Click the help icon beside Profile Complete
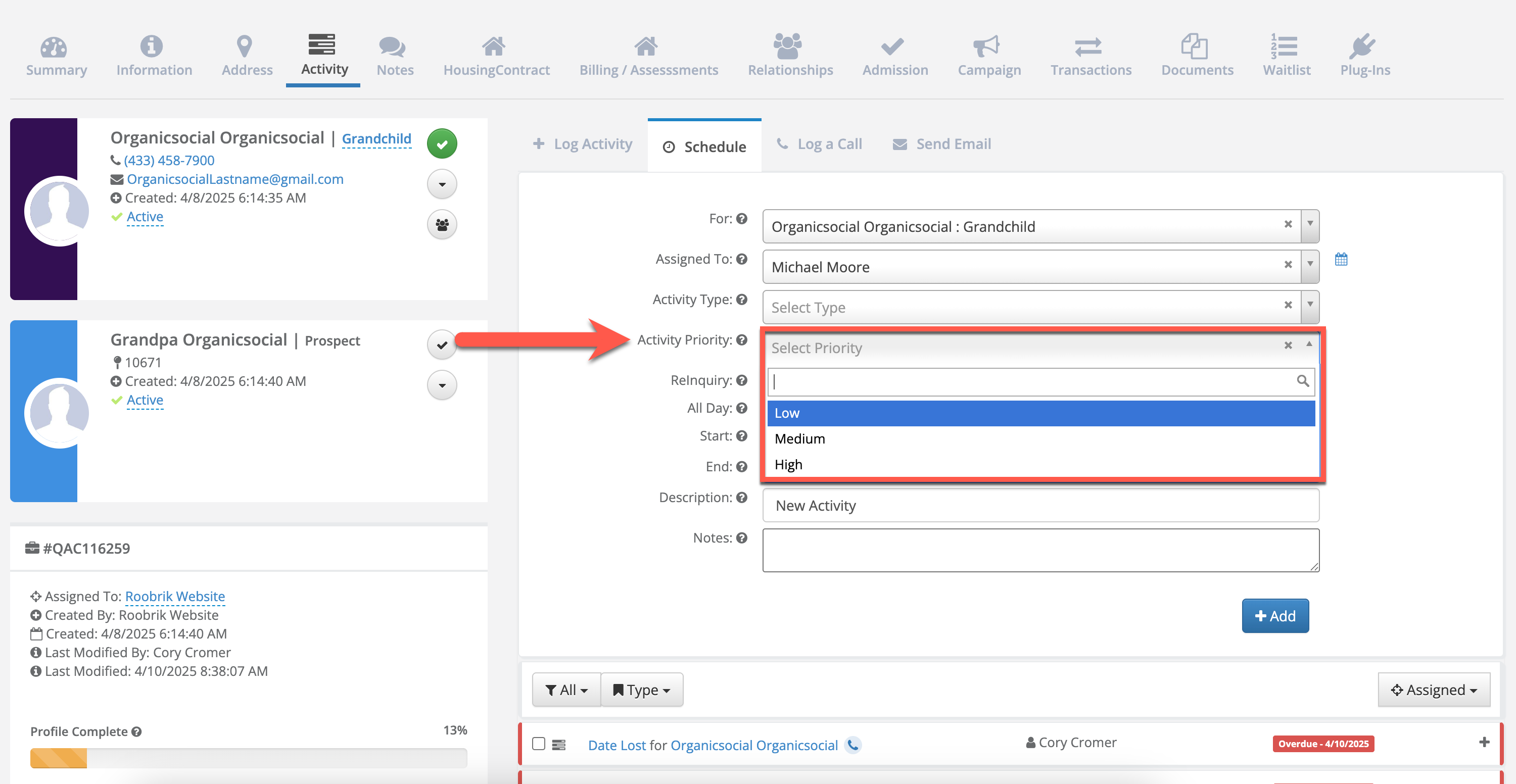 (x=136, y=731)
